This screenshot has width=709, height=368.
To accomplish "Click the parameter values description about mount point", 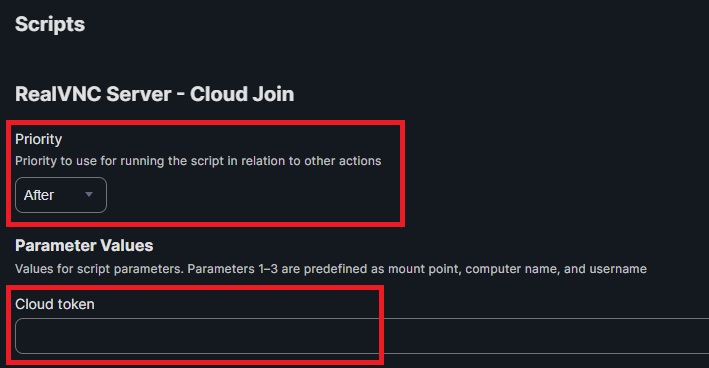I will tap(331, 269).
